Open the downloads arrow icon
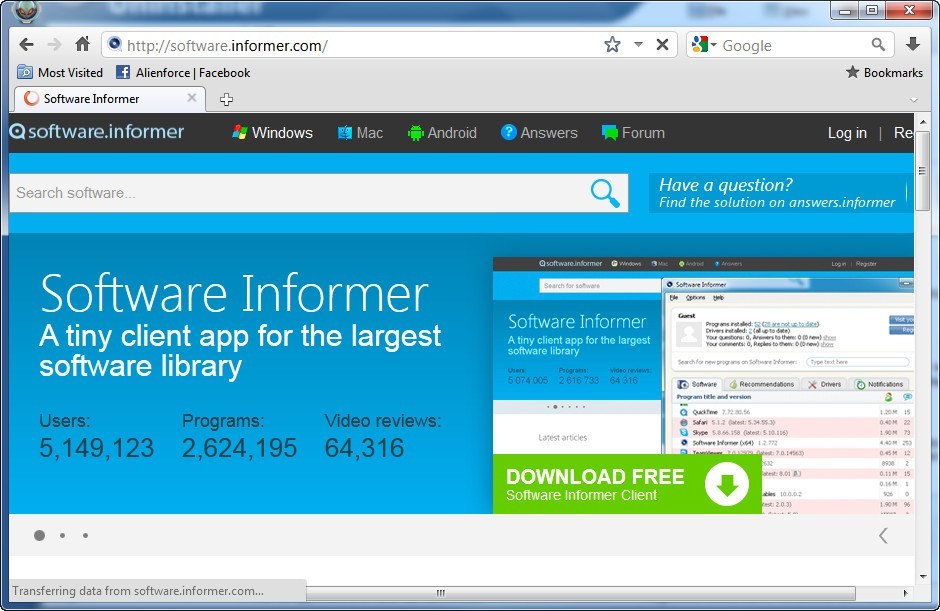The image size is (940, 611). [913, 45]
